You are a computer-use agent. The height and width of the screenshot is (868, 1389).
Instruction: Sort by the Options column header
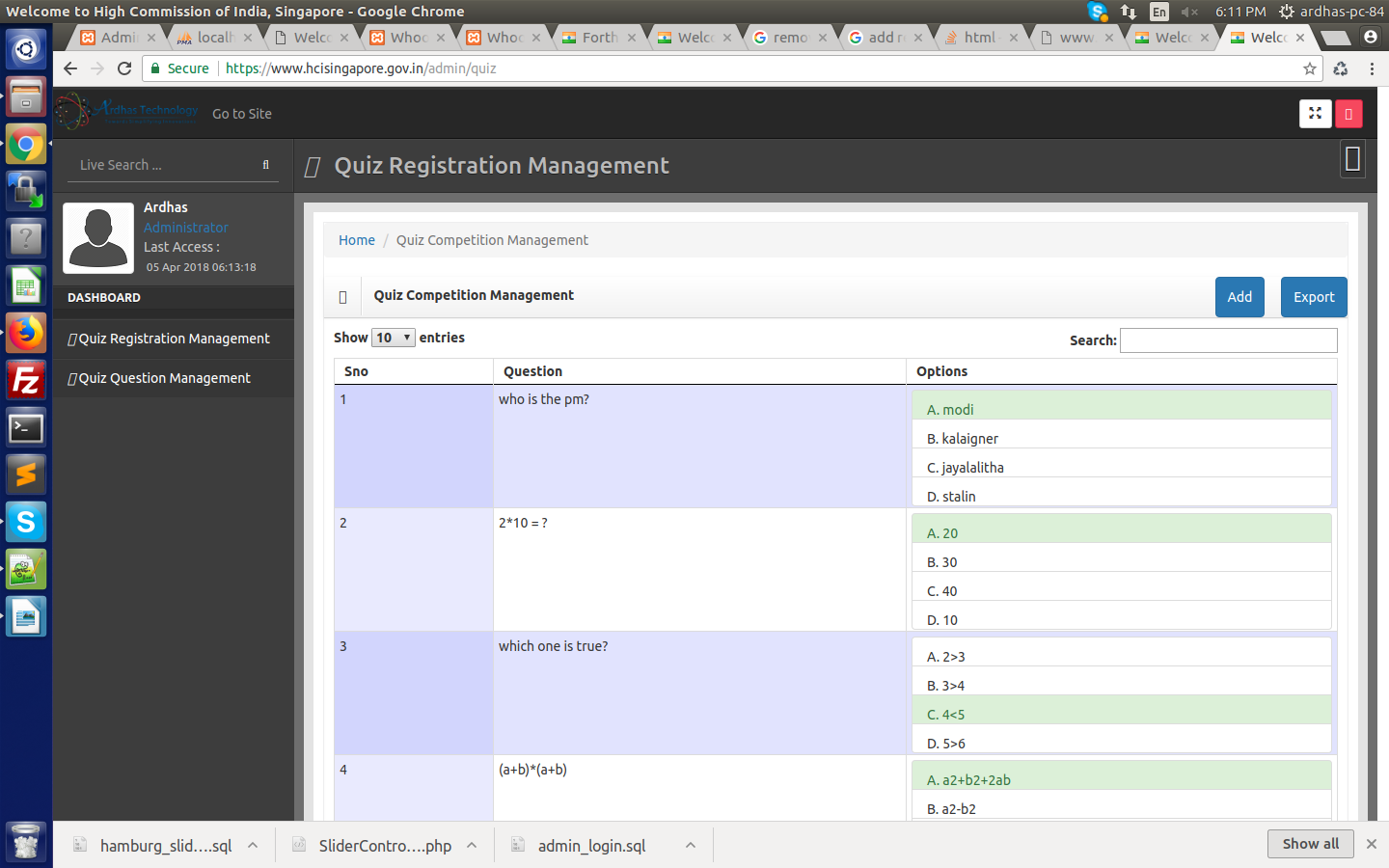click(x=1122, y=371)
